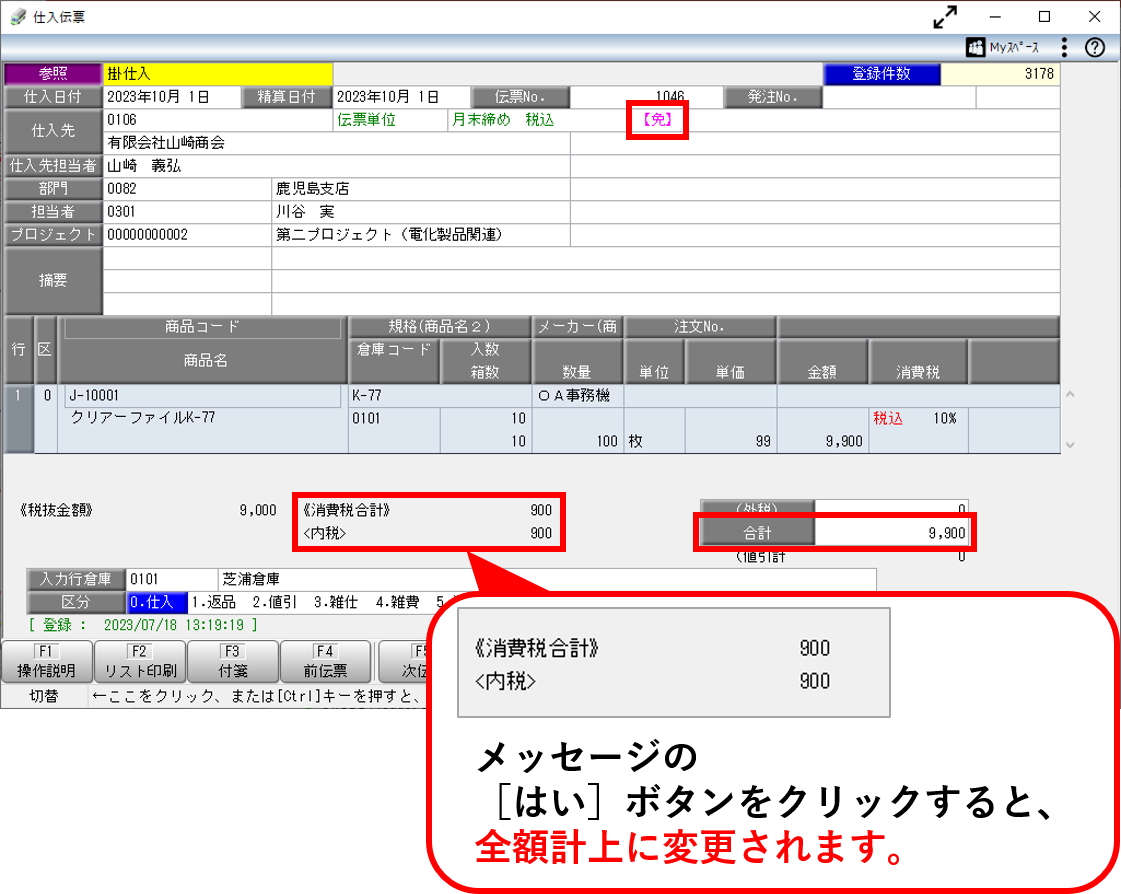The height and width of the screenshot is (894, 1121).
Task: Click the 切替 switch button
Action: (x=44, y=696)
